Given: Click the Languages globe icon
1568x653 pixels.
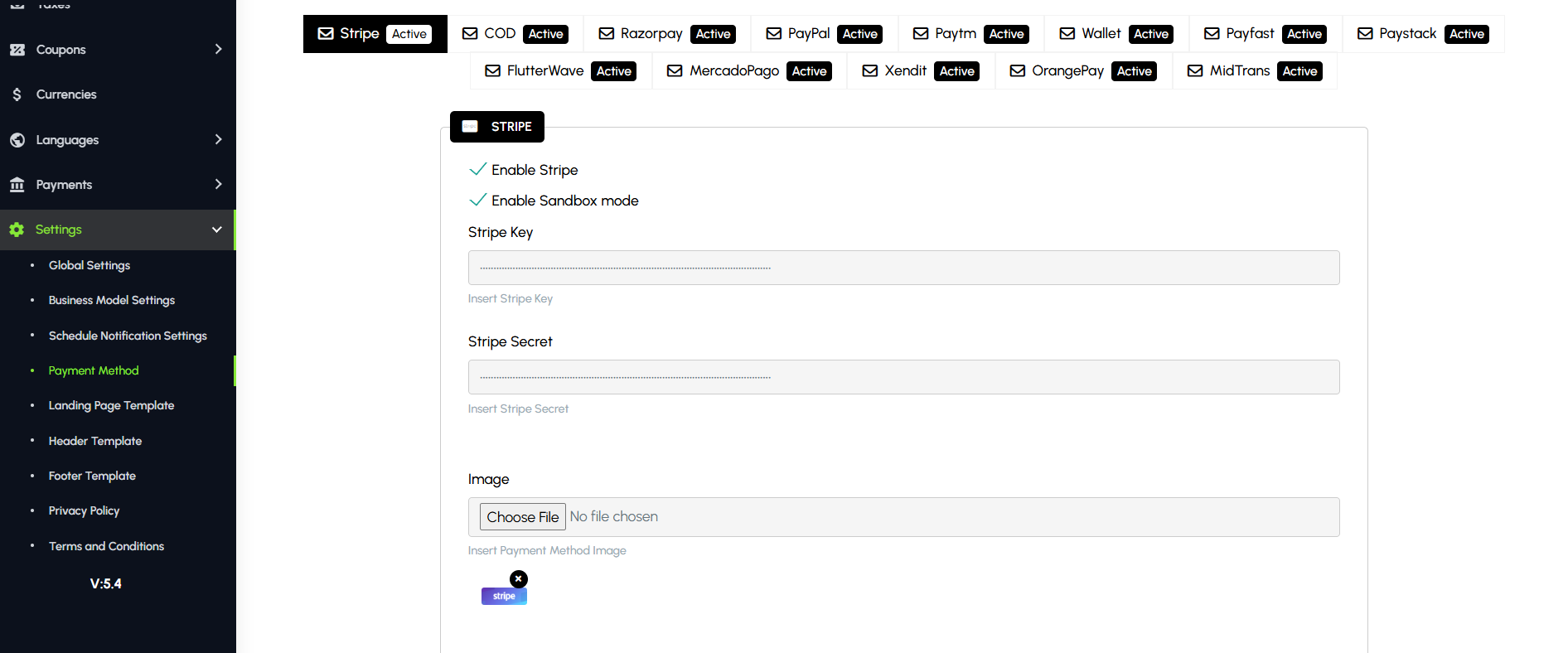Looking at the screenshot, I should coord(17,140).
